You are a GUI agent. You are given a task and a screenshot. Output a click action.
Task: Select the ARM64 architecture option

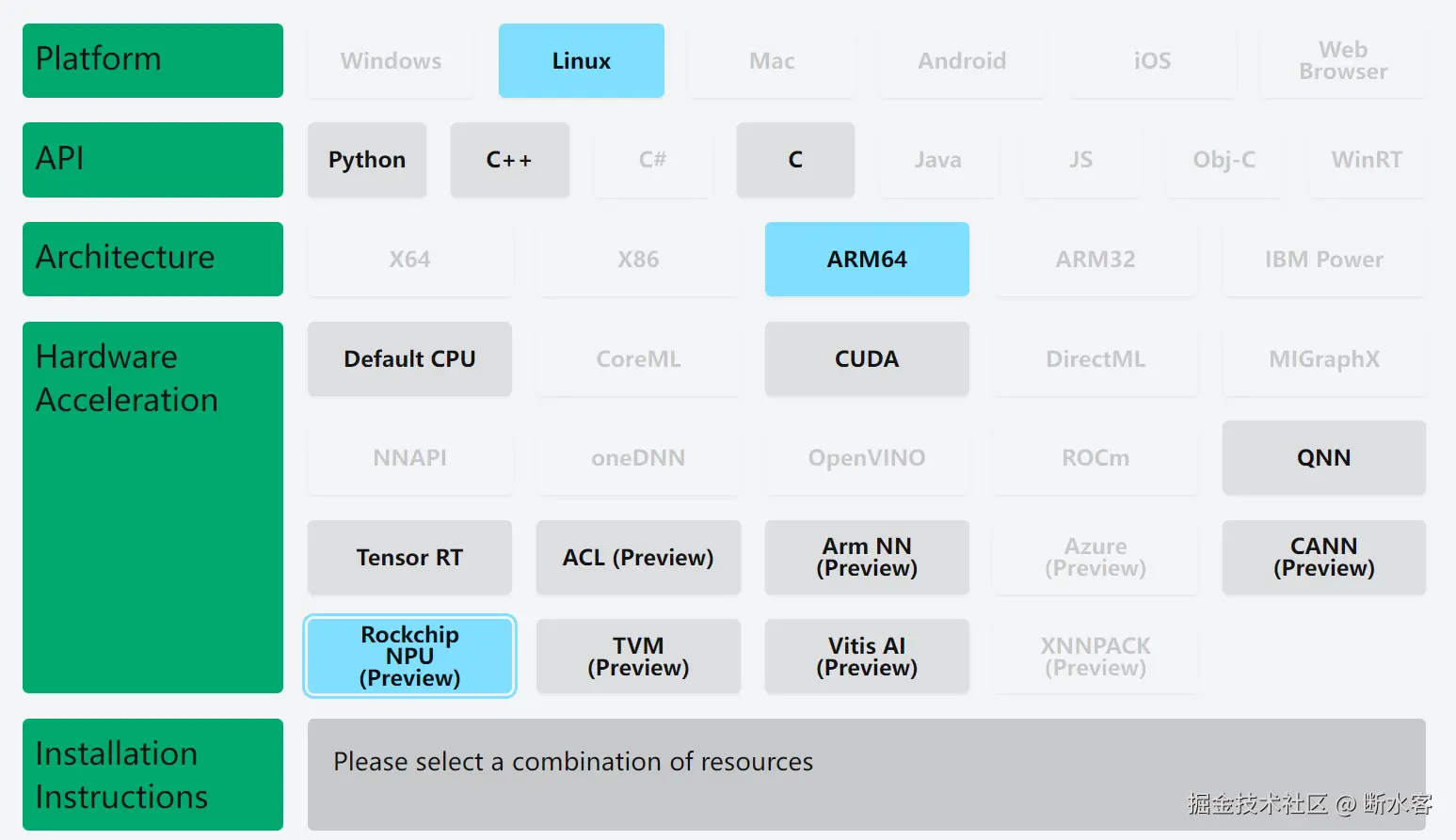point(866,260)
